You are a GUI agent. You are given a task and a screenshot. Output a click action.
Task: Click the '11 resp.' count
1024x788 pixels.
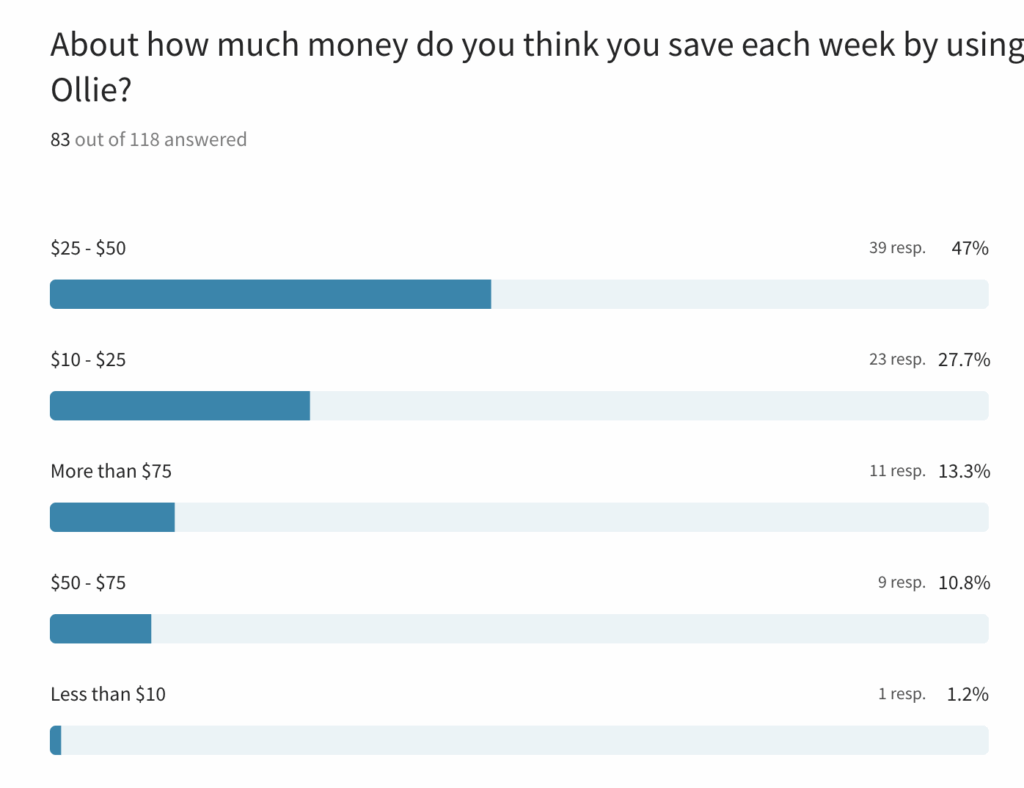897,471
